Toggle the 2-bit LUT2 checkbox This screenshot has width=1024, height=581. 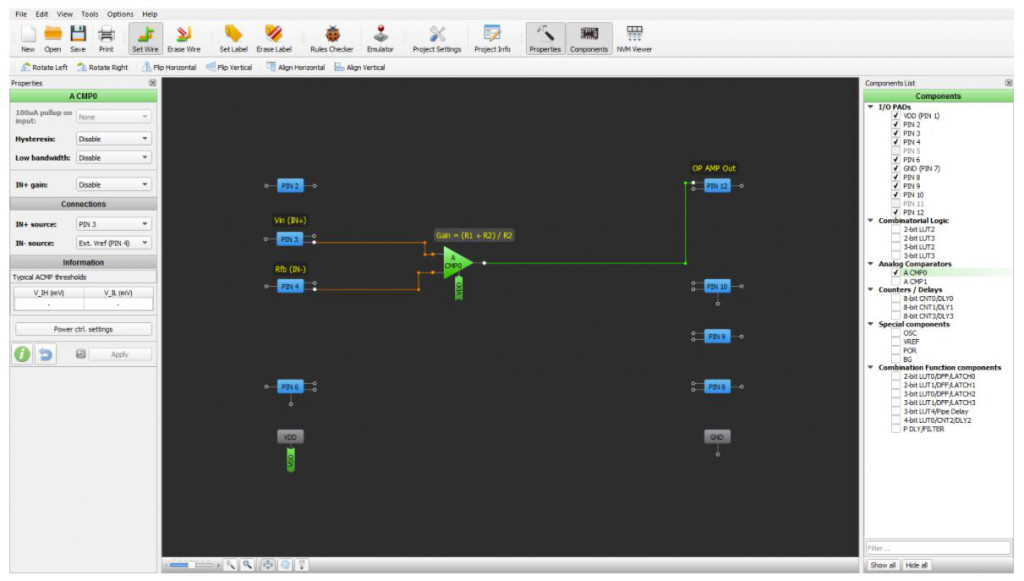coord(897,229)
